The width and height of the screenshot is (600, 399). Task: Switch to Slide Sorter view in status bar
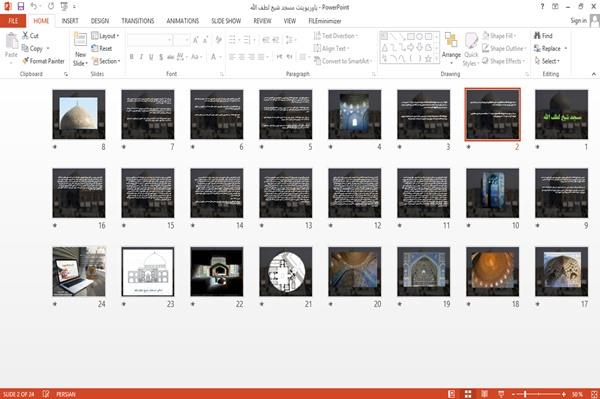tap(468, 394)
